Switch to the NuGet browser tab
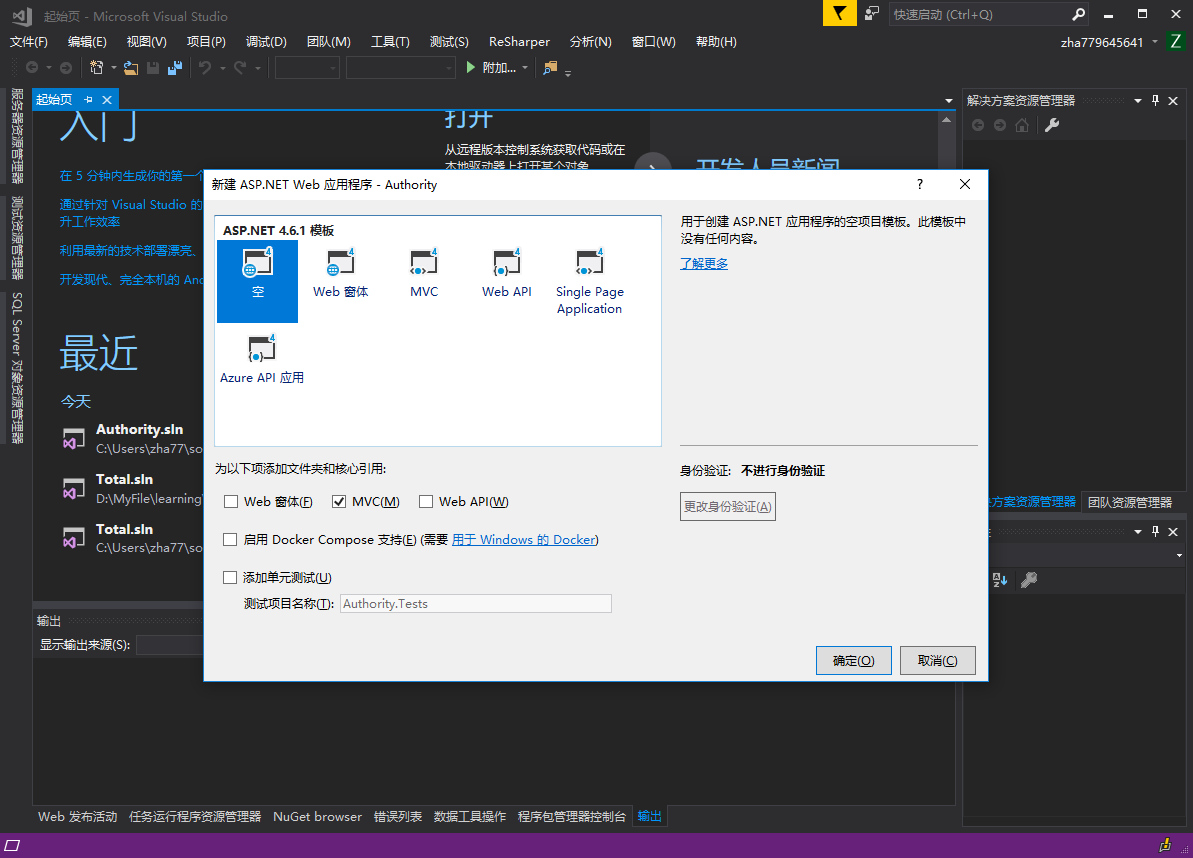1193x858 pixels. click(317, 816)
